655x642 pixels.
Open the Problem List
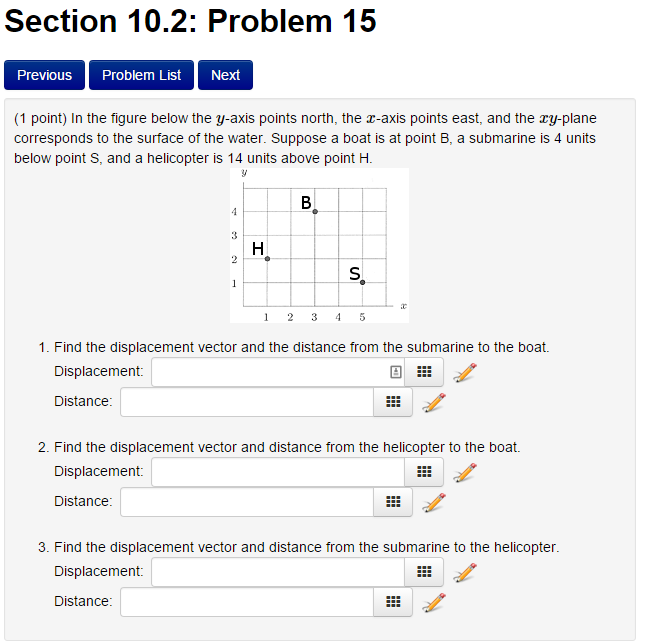(x=141, y=75)
